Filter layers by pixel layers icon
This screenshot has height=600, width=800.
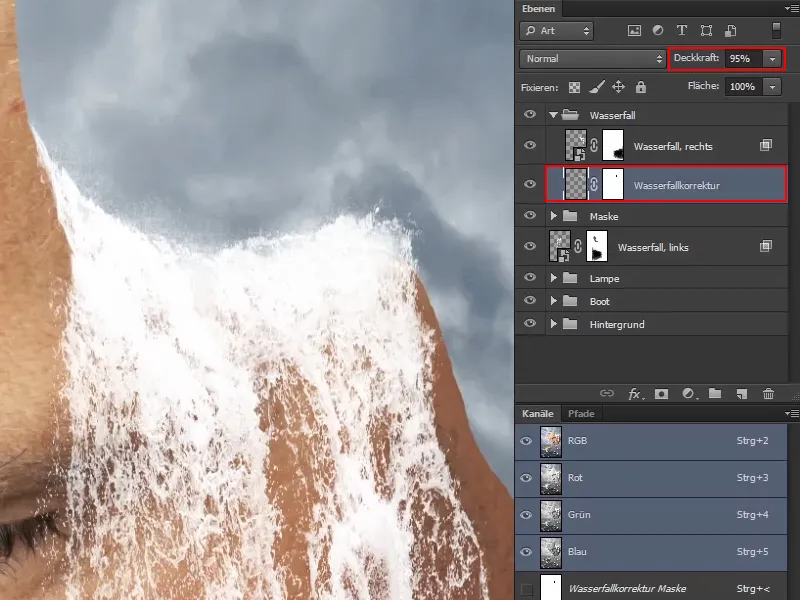634,31
